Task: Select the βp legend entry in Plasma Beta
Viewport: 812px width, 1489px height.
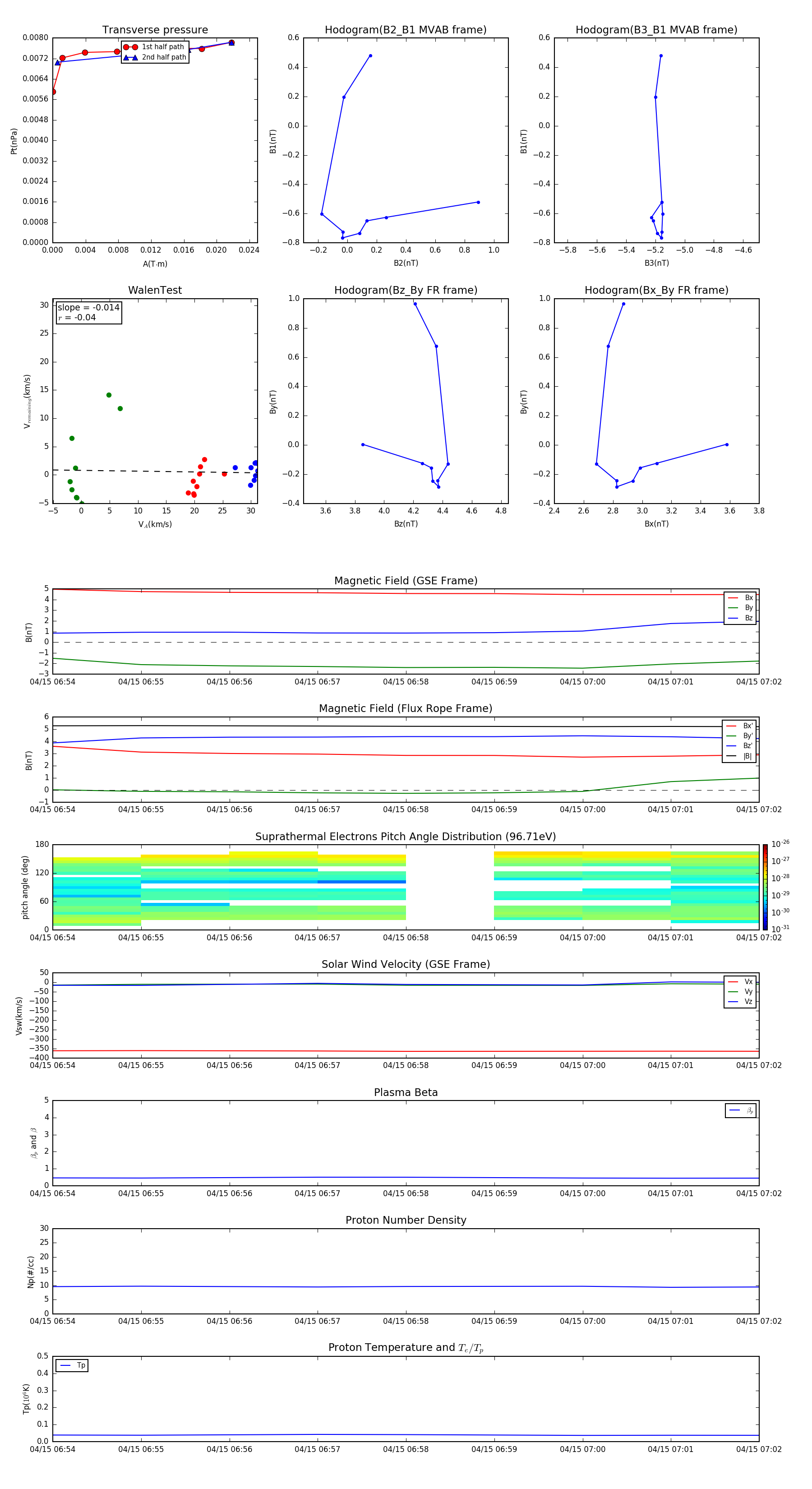Action: (741, 1110)
